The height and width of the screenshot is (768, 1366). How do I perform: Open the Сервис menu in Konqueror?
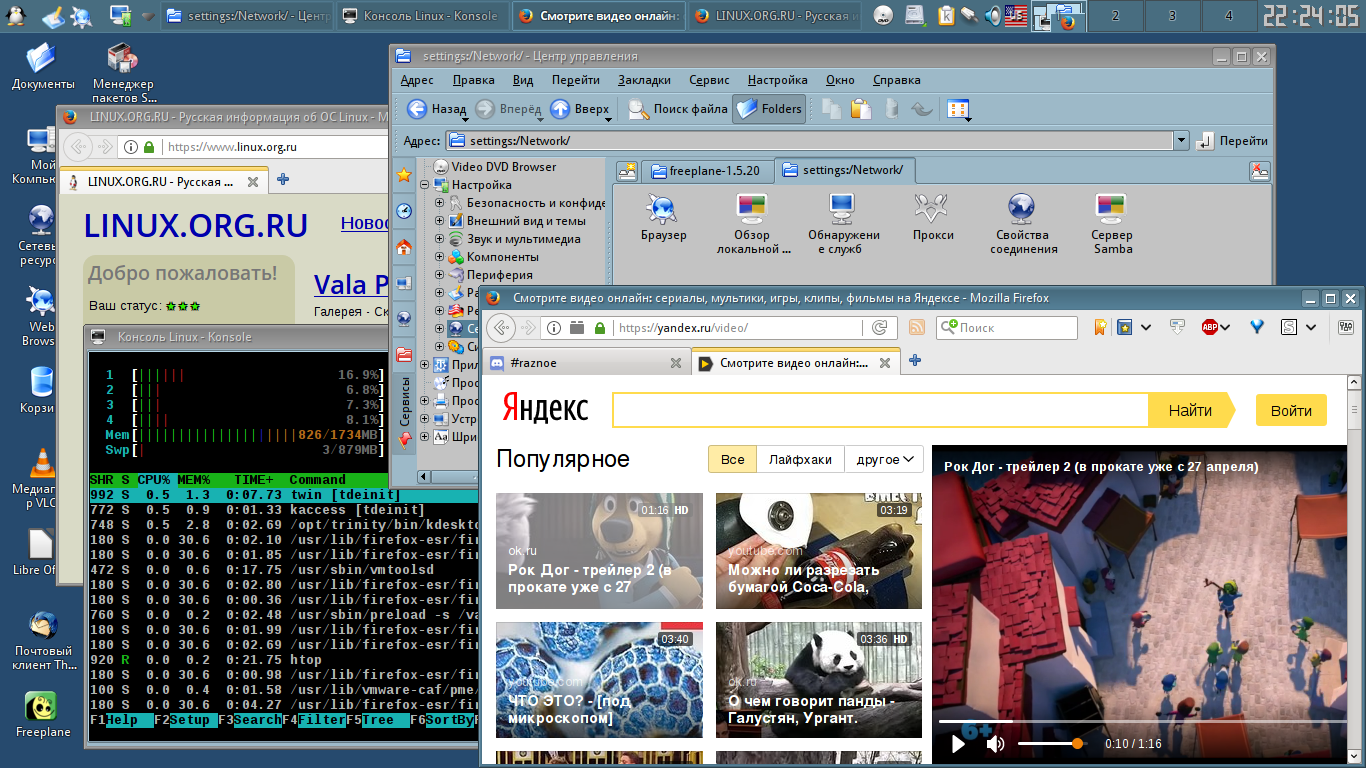point(709,80)
